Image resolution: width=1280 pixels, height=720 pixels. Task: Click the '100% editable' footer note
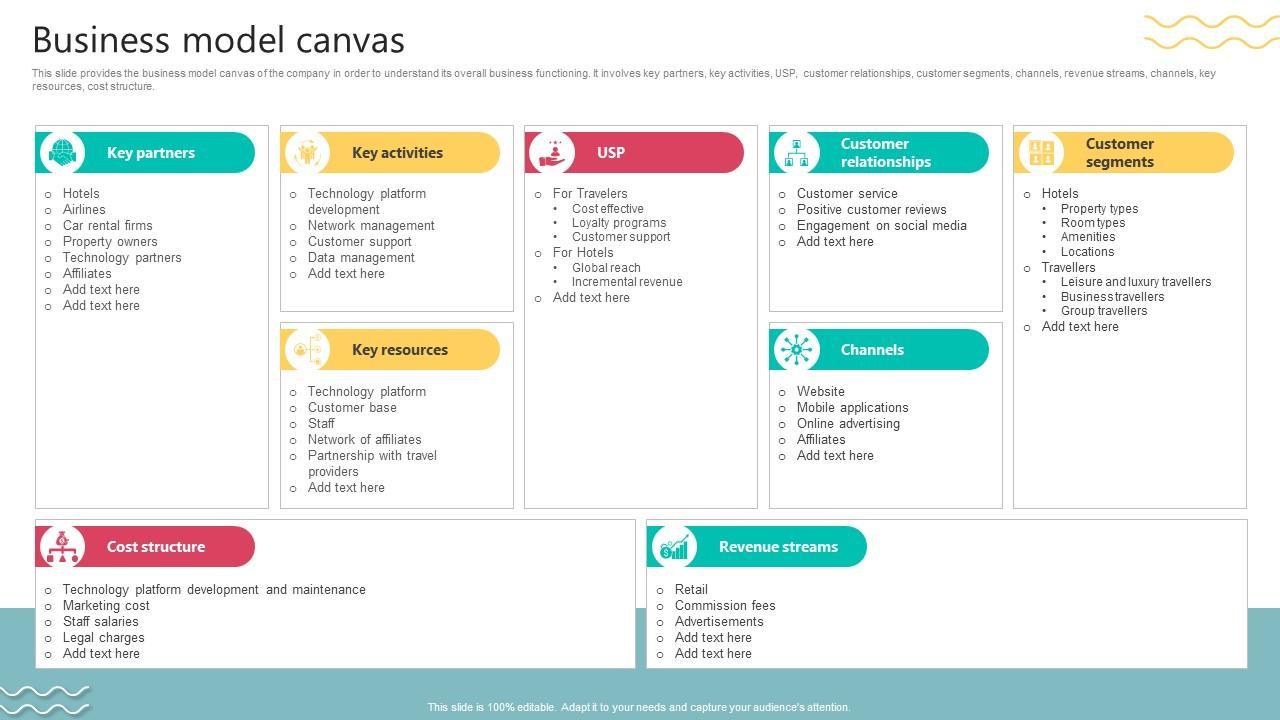pos(639,707)
